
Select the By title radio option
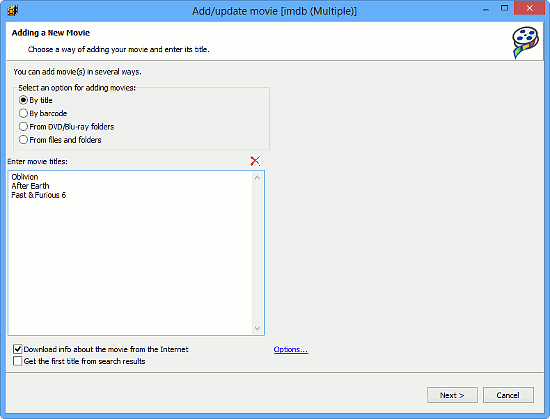tap(23, 100)
